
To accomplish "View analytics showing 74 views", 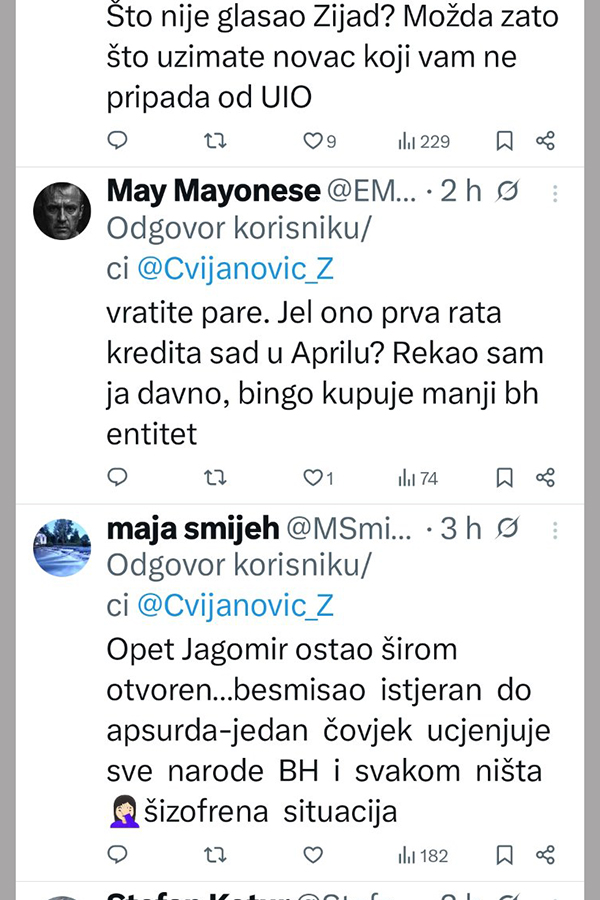I will tap(418, 478).
